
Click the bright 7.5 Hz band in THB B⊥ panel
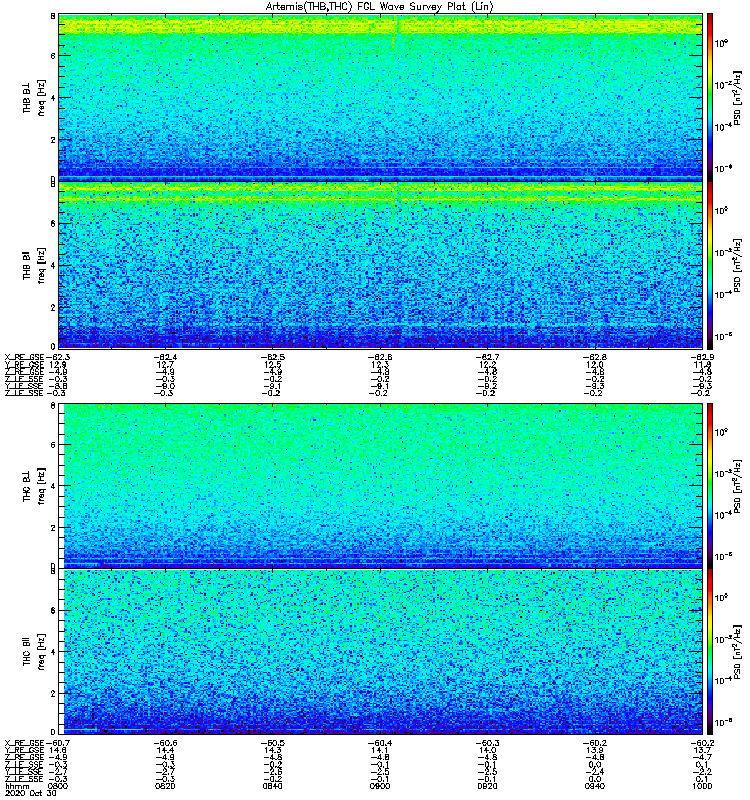pyautogui.click(x=381, y=26)
